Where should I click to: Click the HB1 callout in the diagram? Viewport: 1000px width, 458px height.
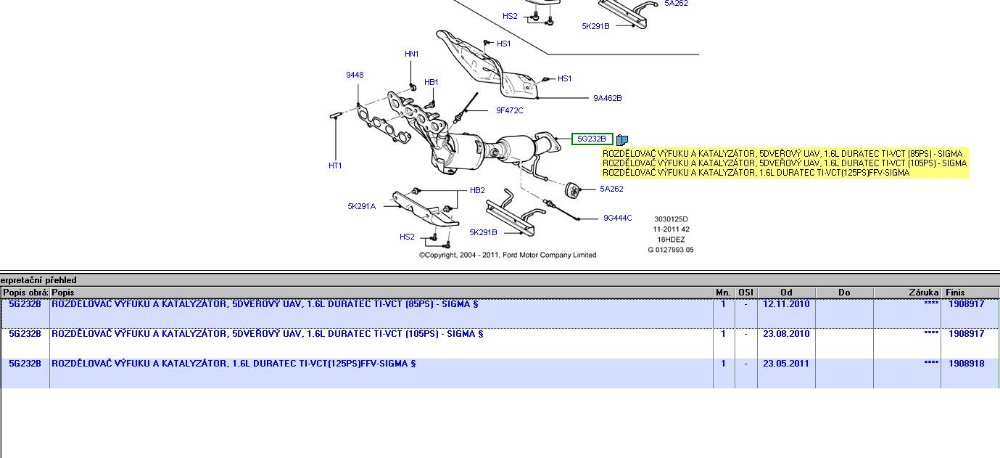pos(432,82)
